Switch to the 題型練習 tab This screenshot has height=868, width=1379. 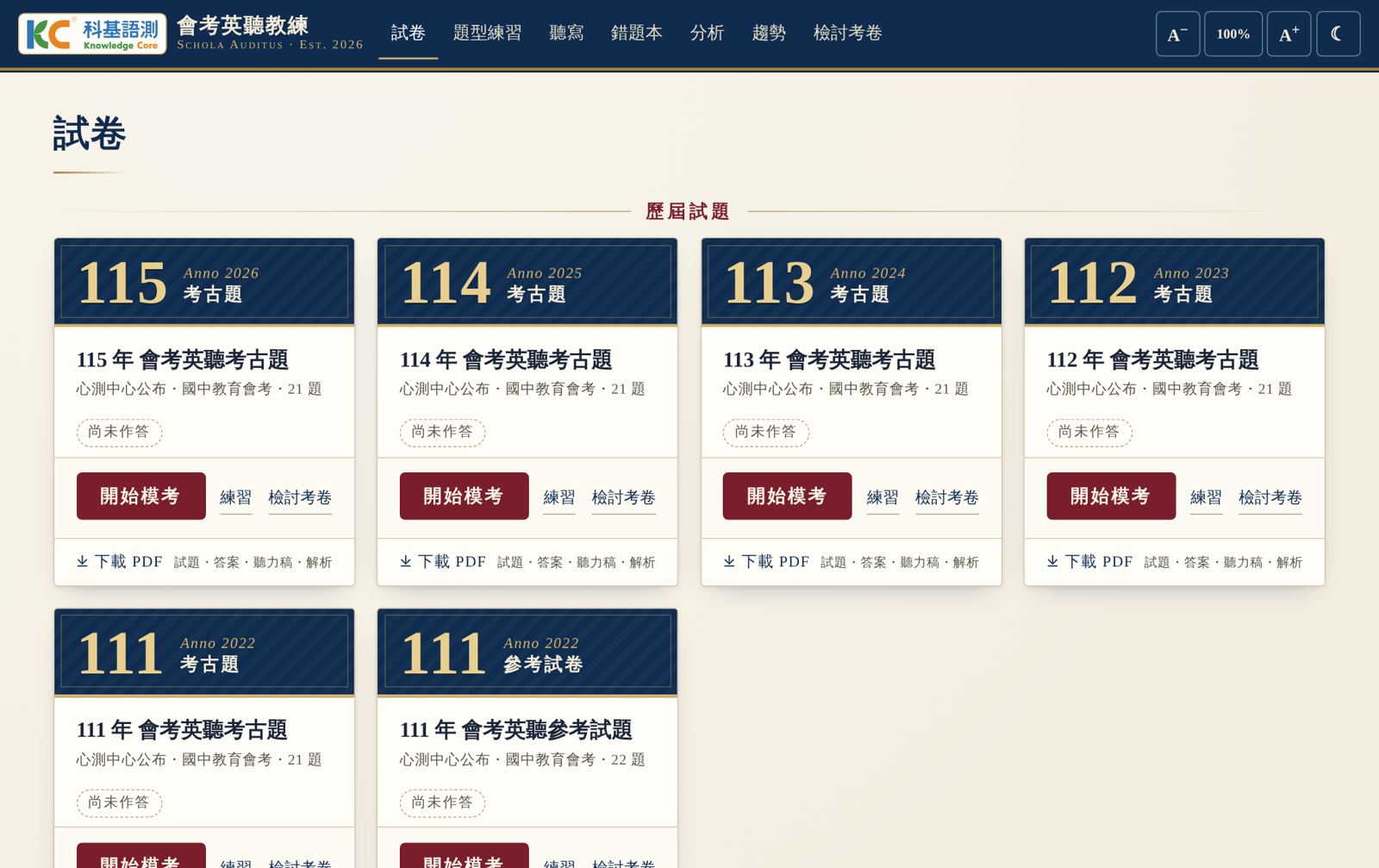[x=488, y=33]
